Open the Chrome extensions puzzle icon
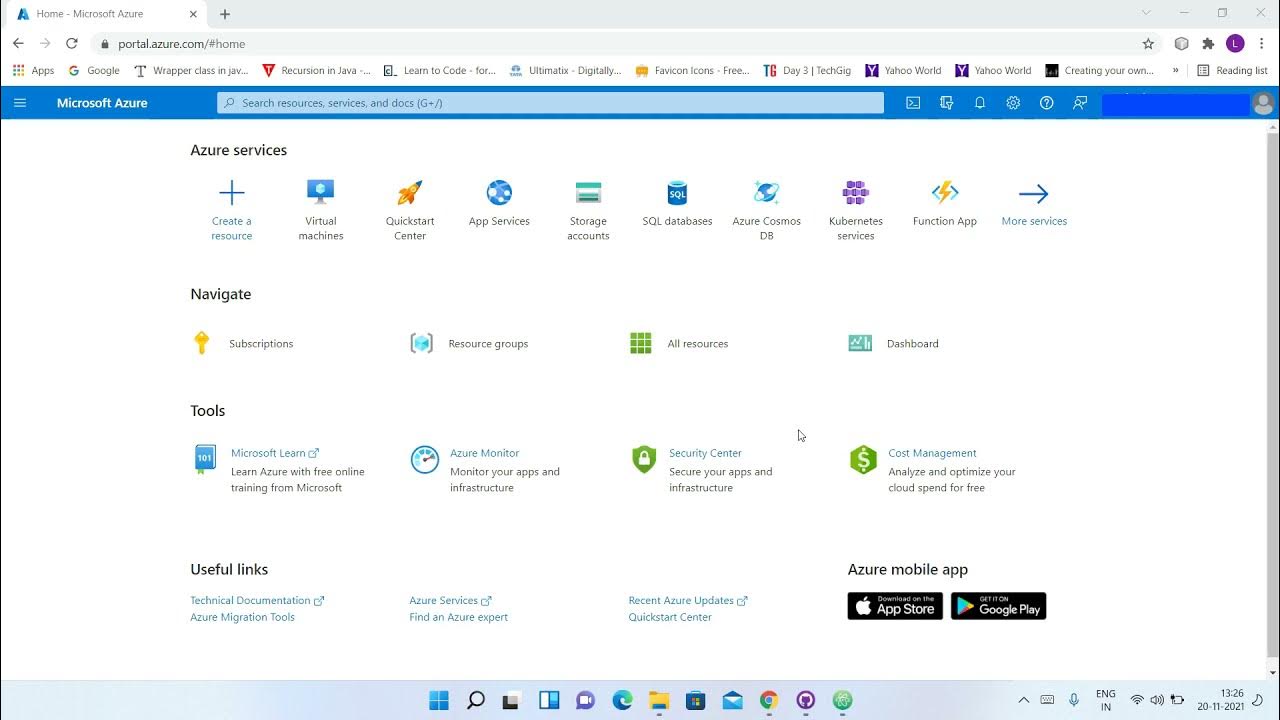Viewport: 1280px width, 720px height. [x=1208, y=44]
